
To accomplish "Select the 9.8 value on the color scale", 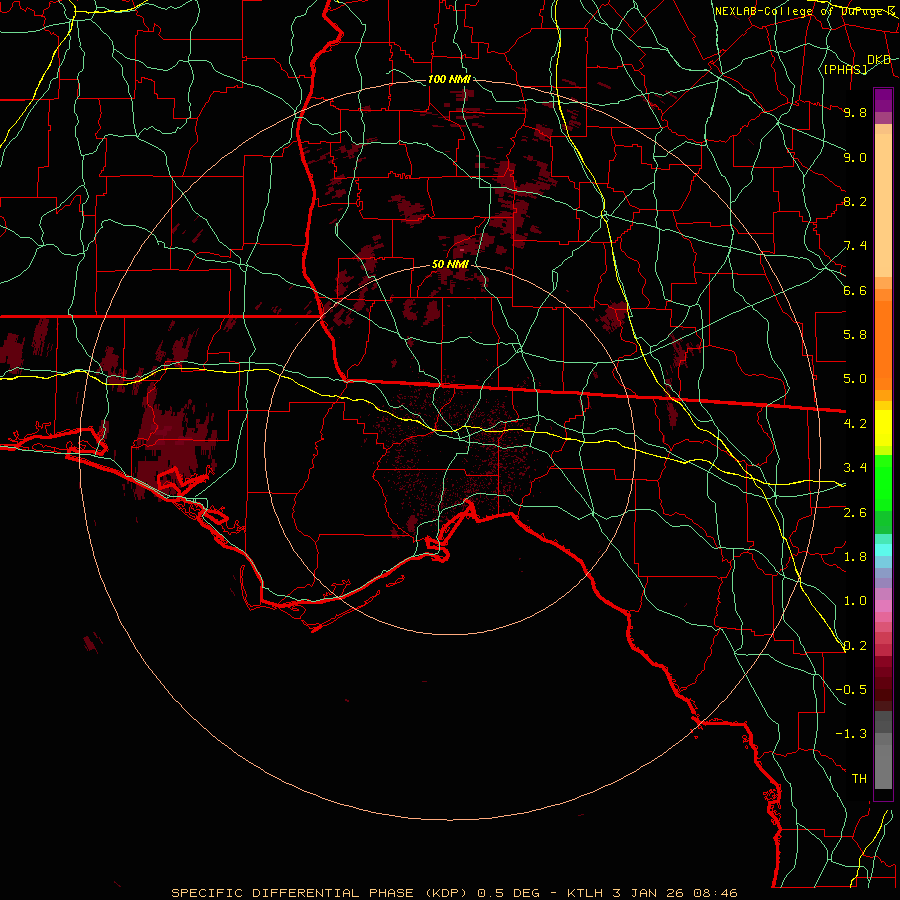I will [855, 112].
